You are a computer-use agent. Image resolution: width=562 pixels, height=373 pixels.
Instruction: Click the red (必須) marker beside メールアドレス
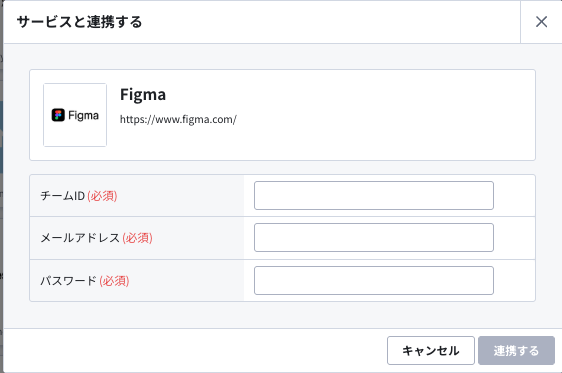137,238
